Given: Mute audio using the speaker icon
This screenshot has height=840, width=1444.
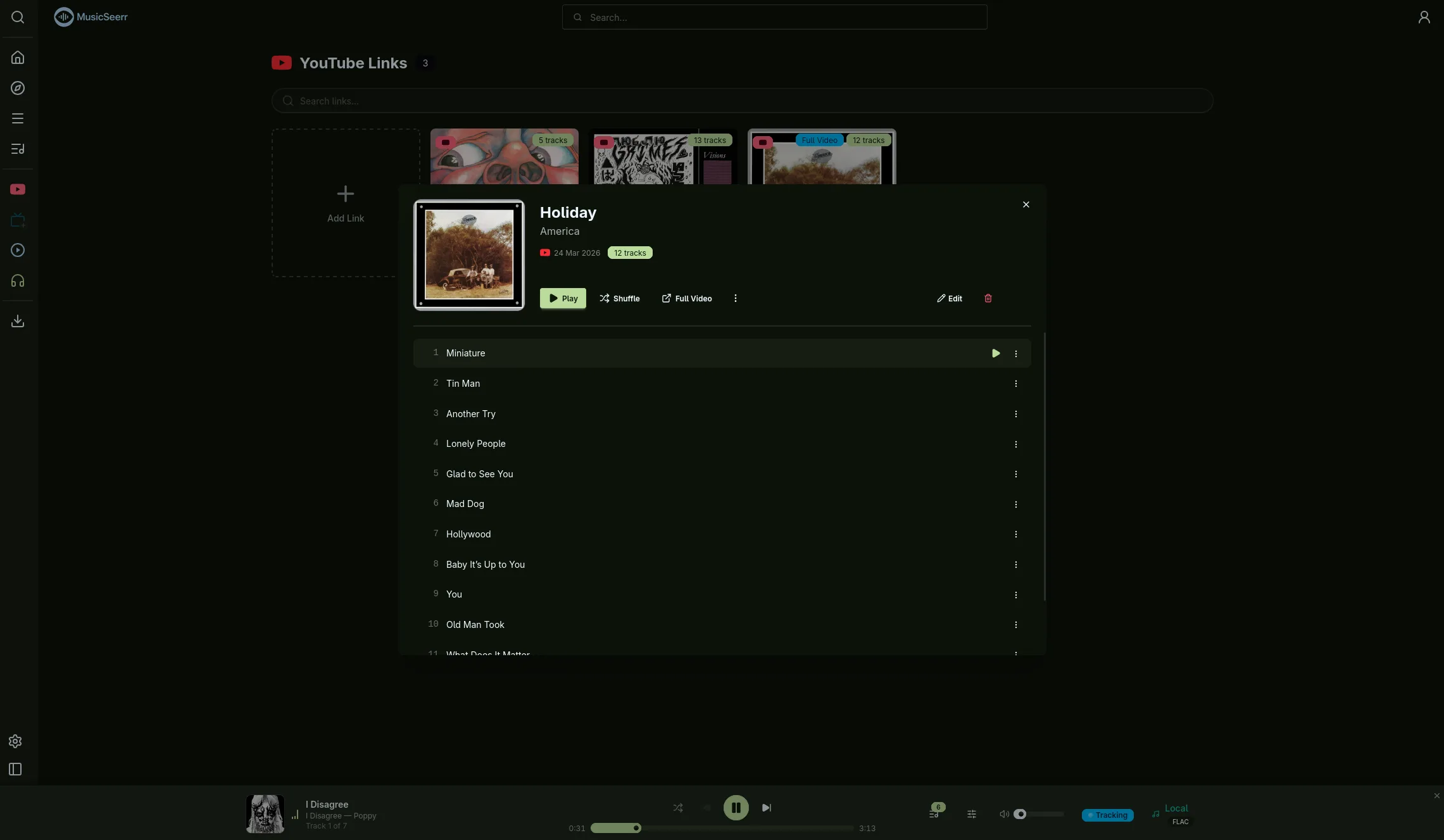Looking at the screenshot, I should click(x=1003, y=814).
